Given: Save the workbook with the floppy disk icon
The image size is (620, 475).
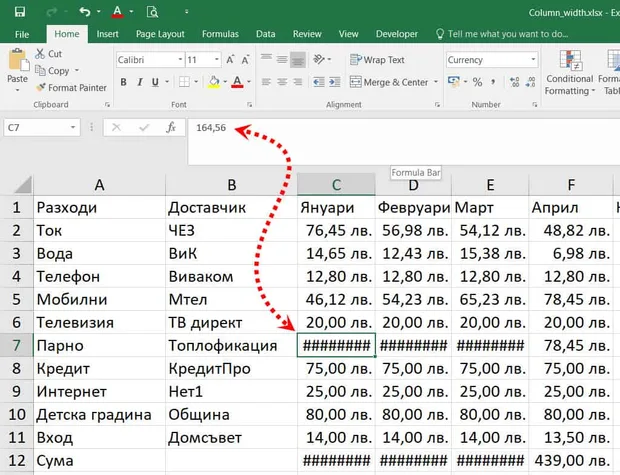Looking at the screenshot, I should 20,11.
